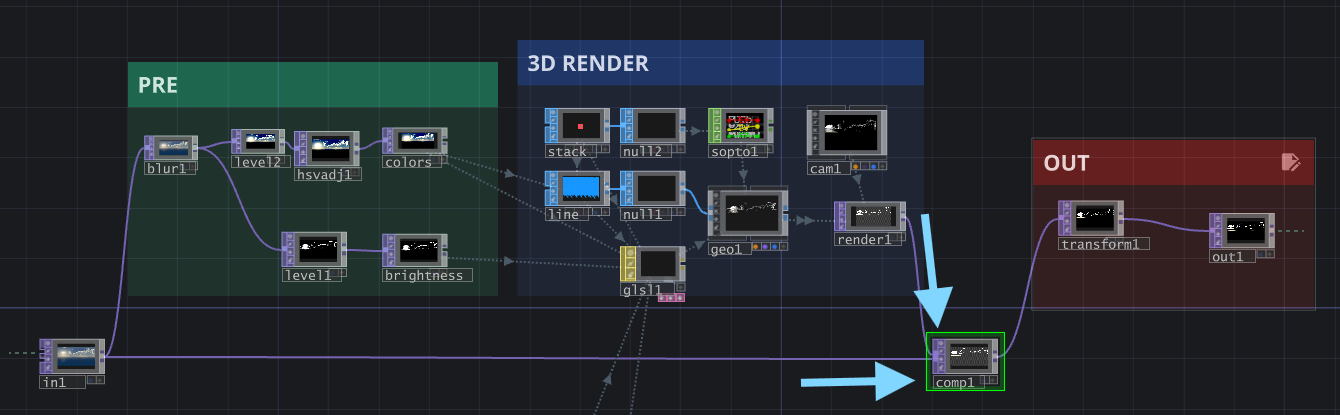Viewport: 1340px width, 415px height.
Task: Select the render1 node viewer
Action: [x=871, y=216]
